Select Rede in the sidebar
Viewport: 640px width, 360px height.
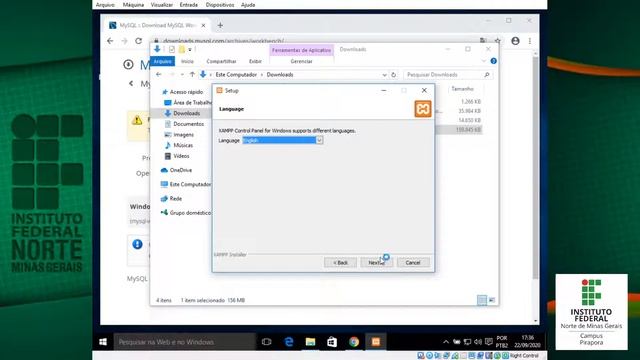tap(176, 198)
